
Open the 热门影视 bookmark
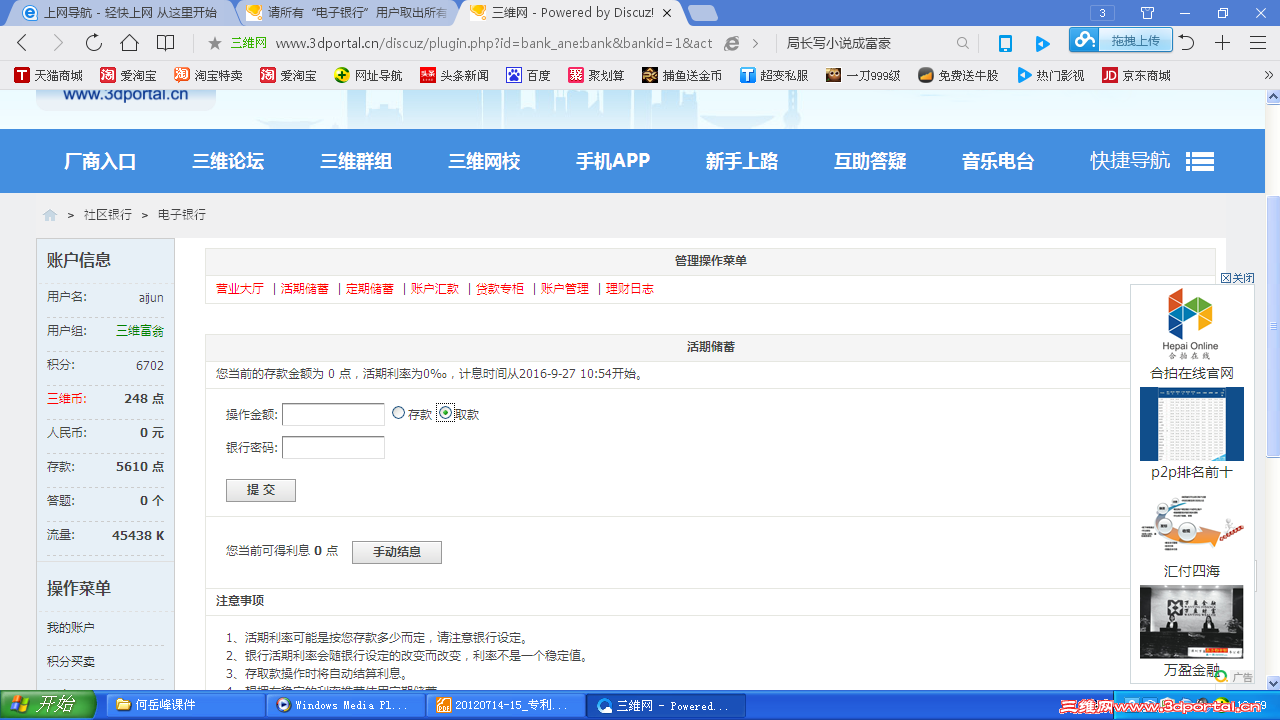(1050, 75)
